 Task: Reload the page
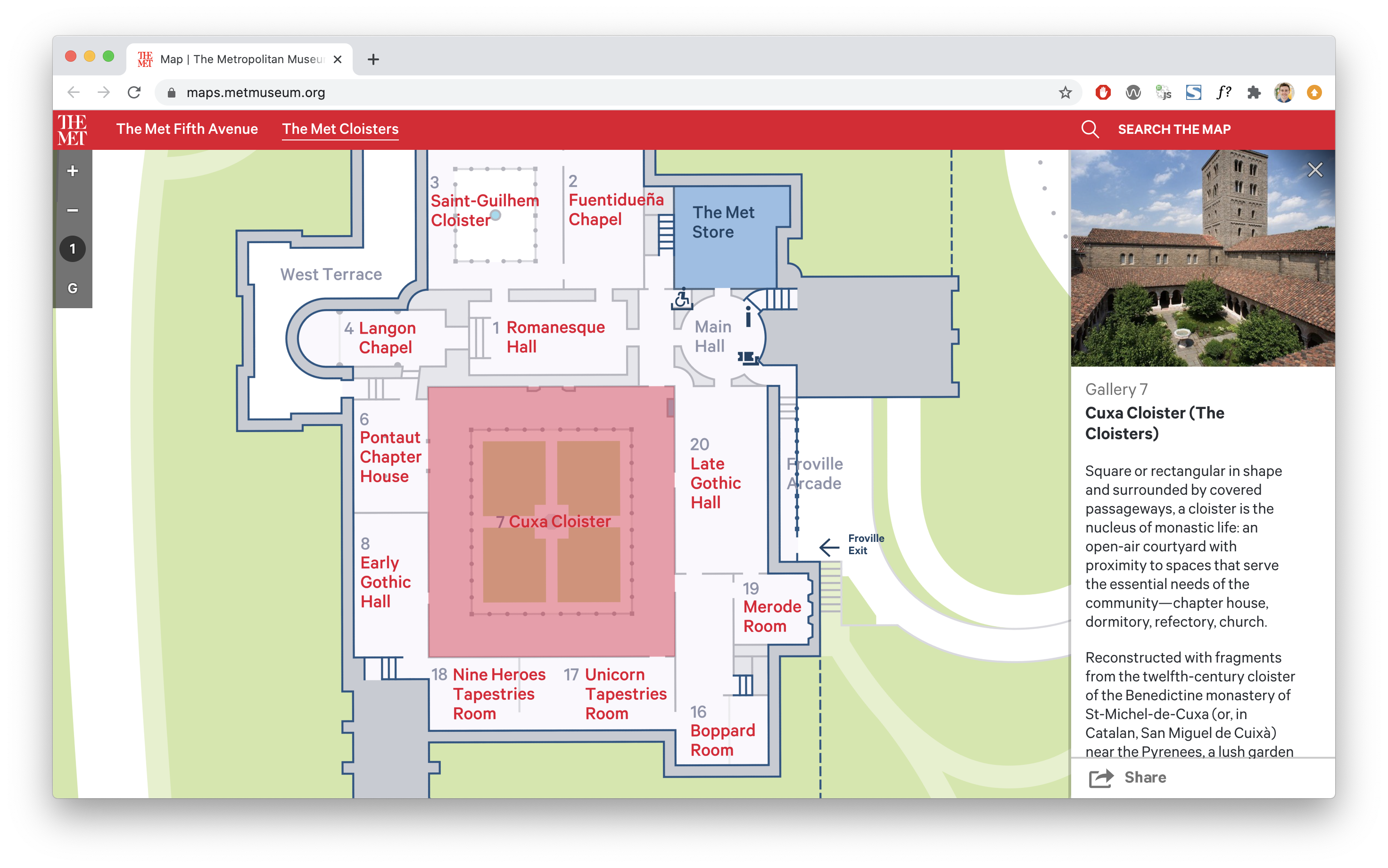[x=134, y=92]
